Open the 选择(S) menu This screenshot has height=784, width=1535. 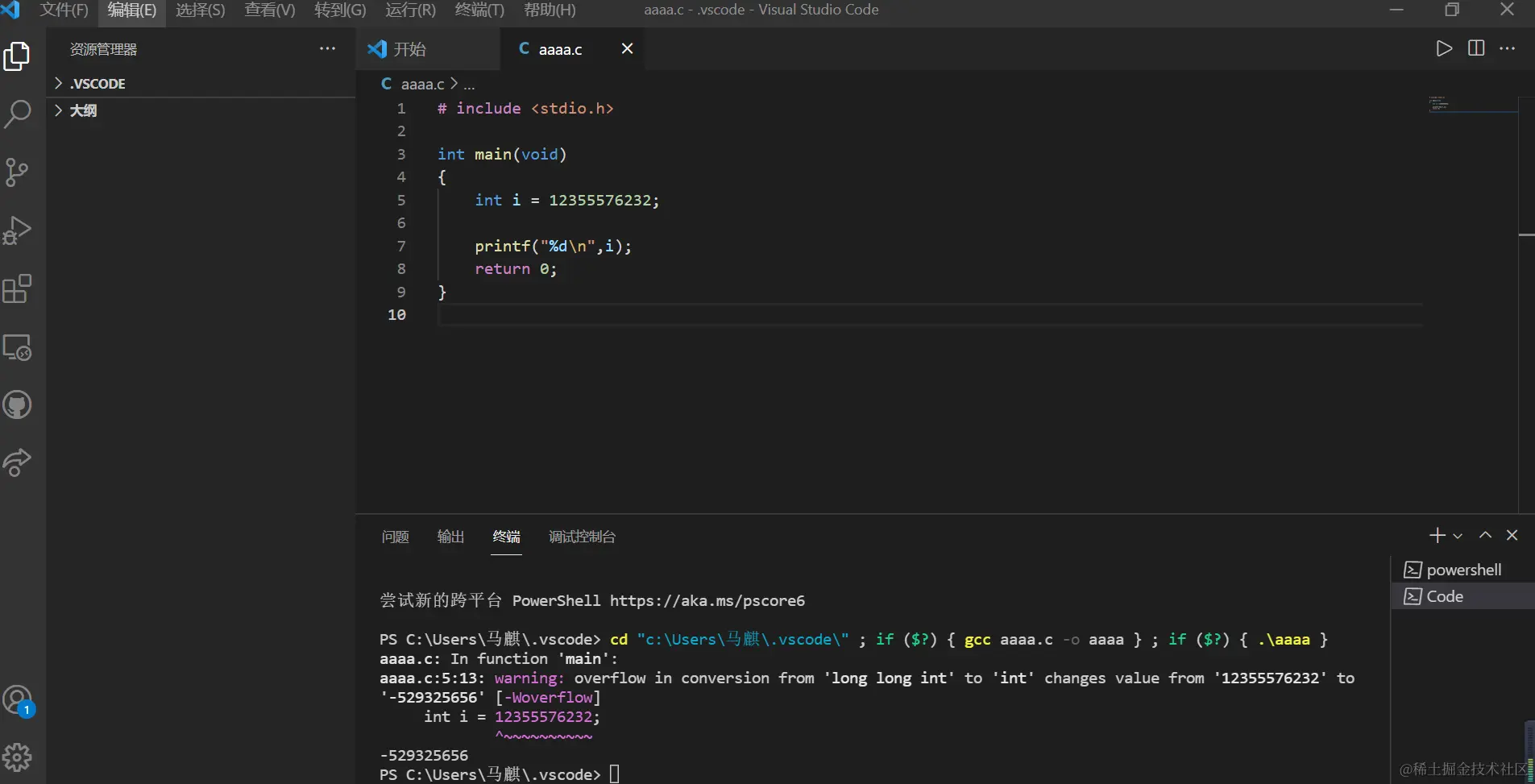[x=201, y=10]
